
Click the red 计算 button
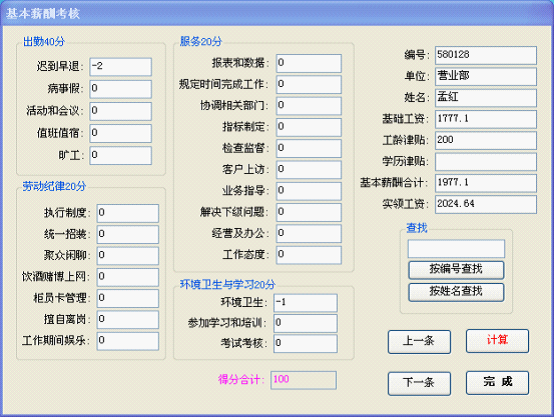click(497, 341)
